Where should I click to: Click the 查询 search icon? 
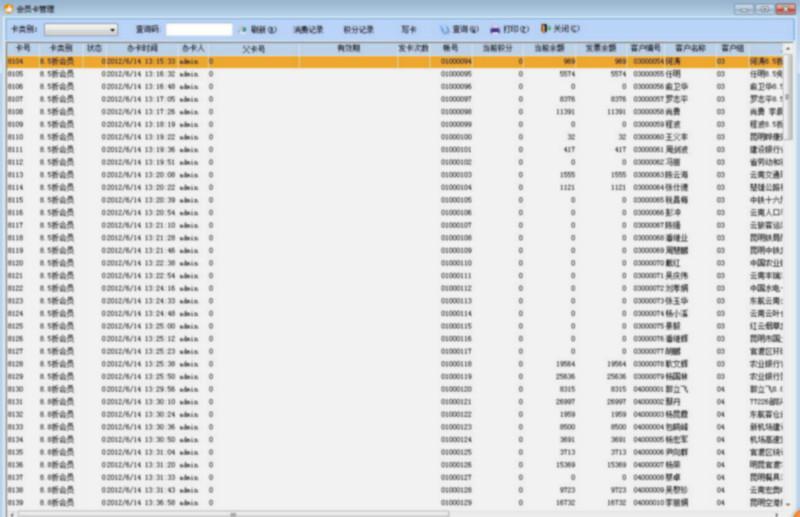coord(444,30)
